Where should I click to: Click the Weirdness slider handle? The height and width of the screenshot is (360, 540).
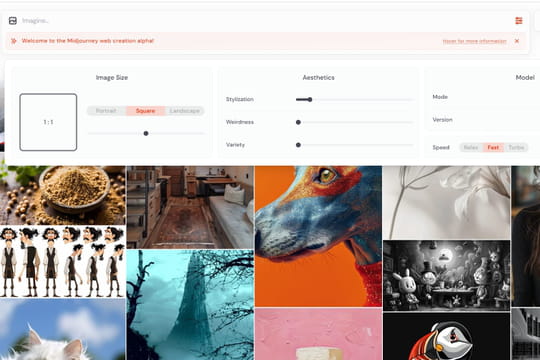298,122
